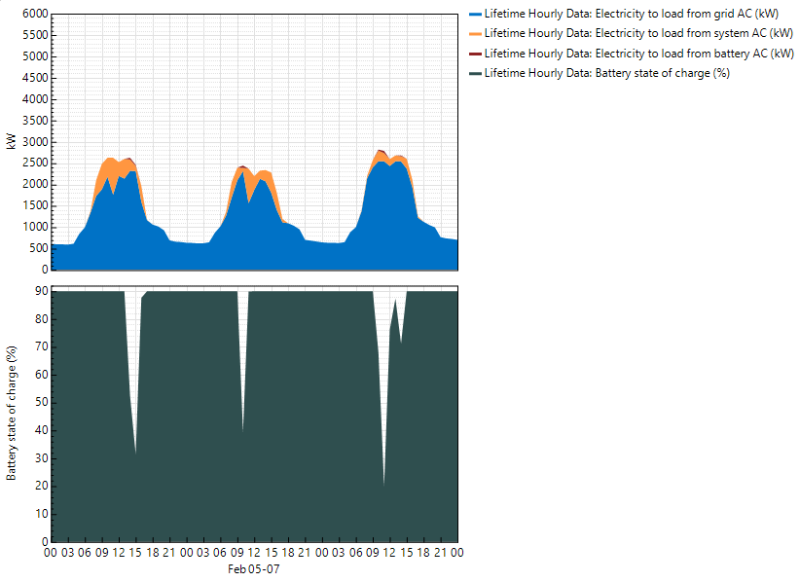The width and height of the screenshot is (800, 583).
Task: Click the highest peak of the third load curve
Action: coord(379,151)
